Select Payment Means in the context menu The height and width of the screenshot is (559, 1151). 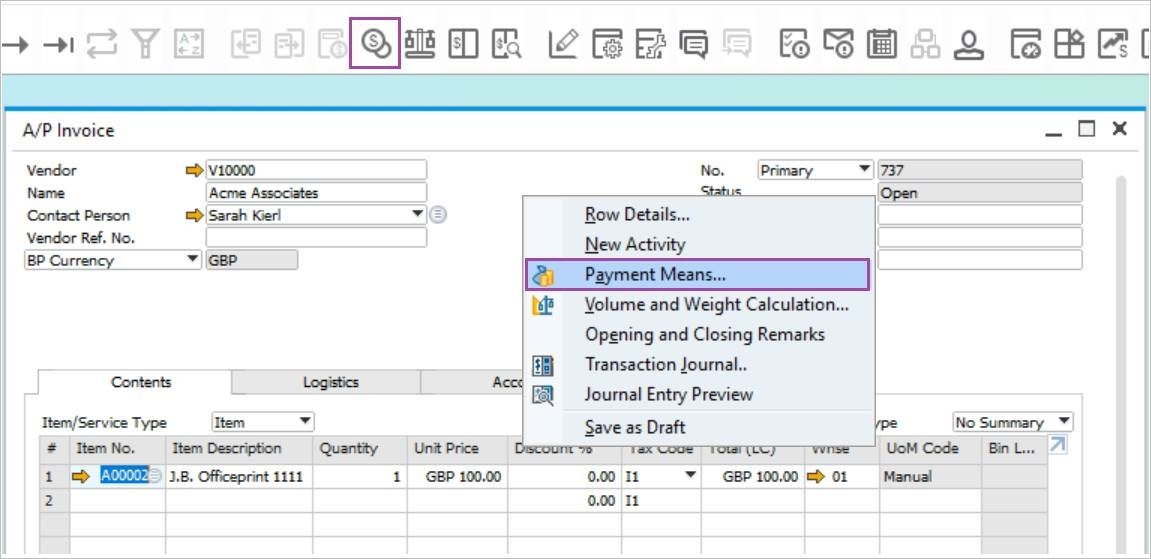pyautogui.click(x=697, y=274)
